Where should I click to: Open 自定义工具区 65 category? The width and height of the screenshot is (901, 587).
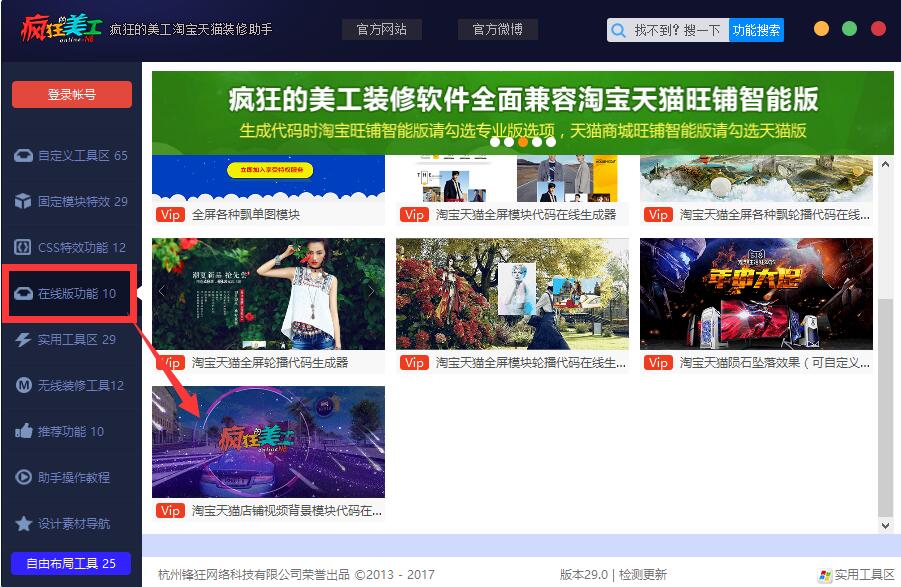coord(71,156)
